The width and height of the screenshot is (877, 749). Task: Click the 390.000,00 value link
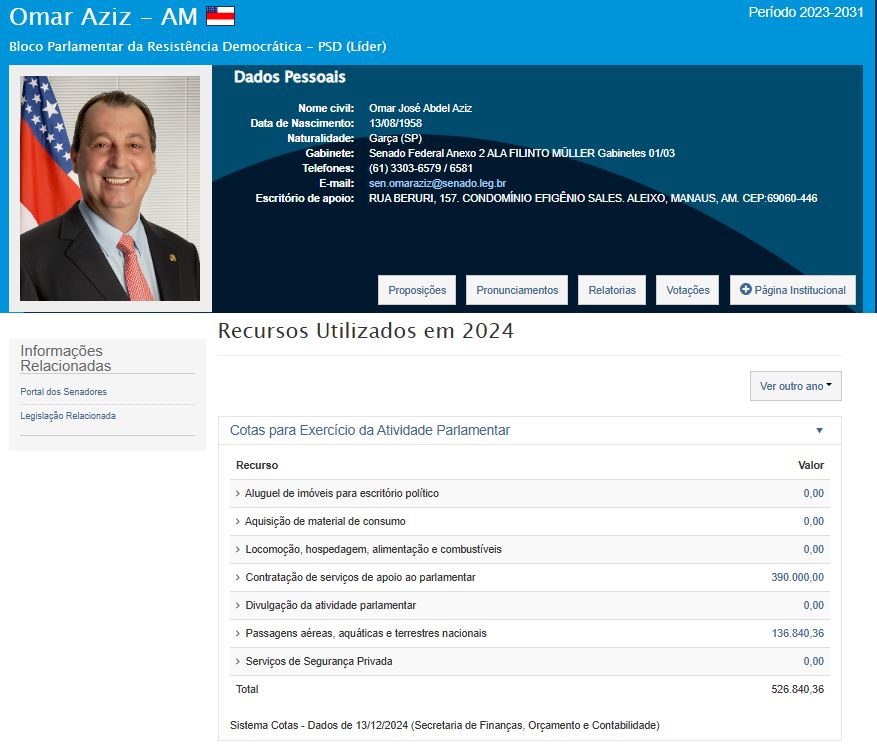(x=797, y=577)
